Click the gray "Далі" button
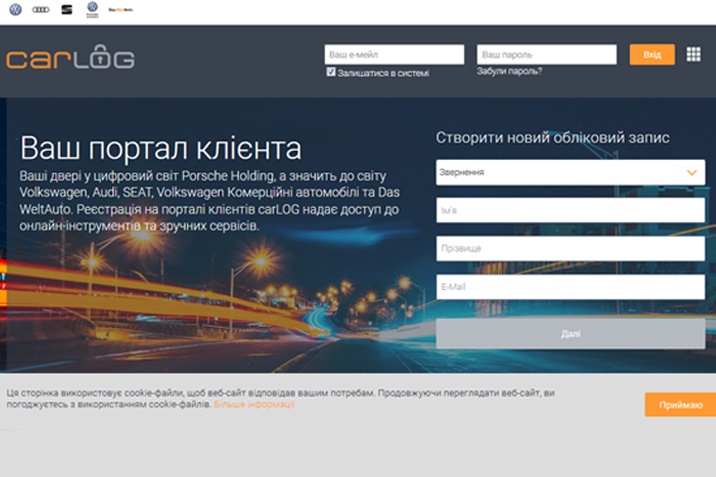This screenshot has width=716, height=477. 570,334
